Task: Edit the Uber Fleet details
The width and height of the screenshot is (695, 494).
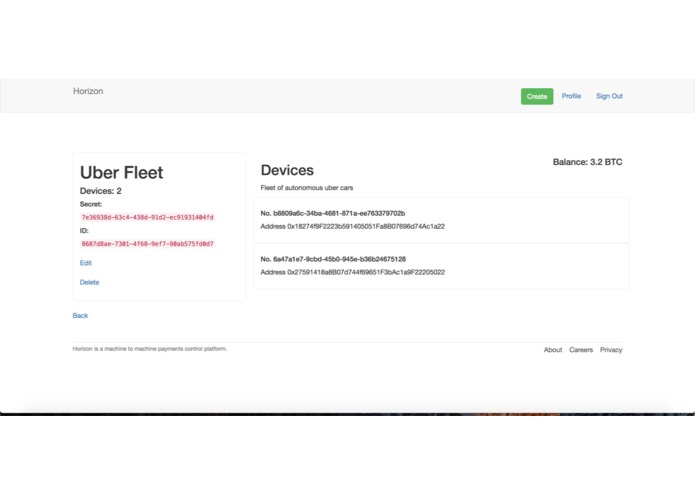Action: coord(86,263)
